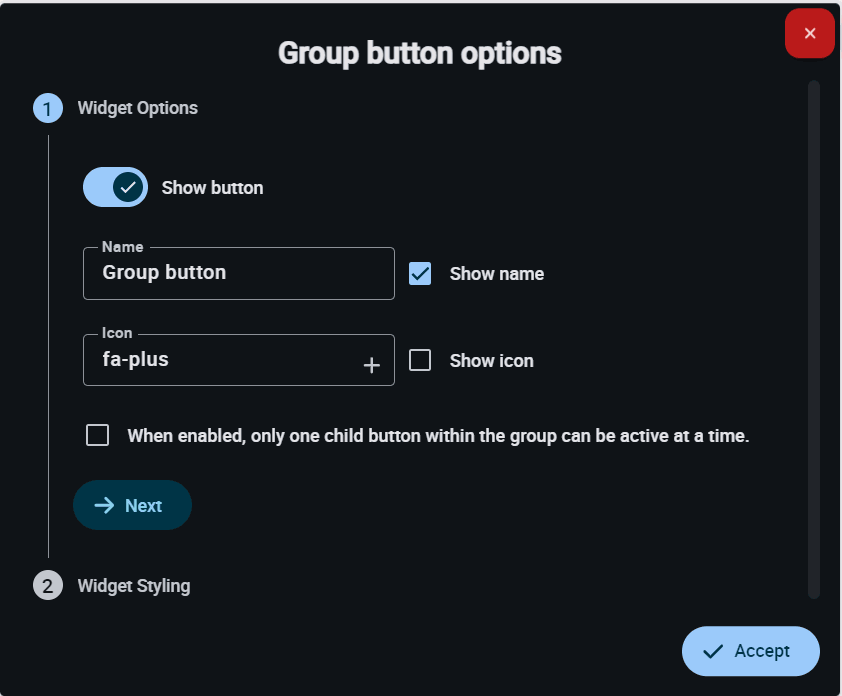842x696 pixels.
Task: Uncheck the Show name checkbox
Action: (x=420, y=273)
